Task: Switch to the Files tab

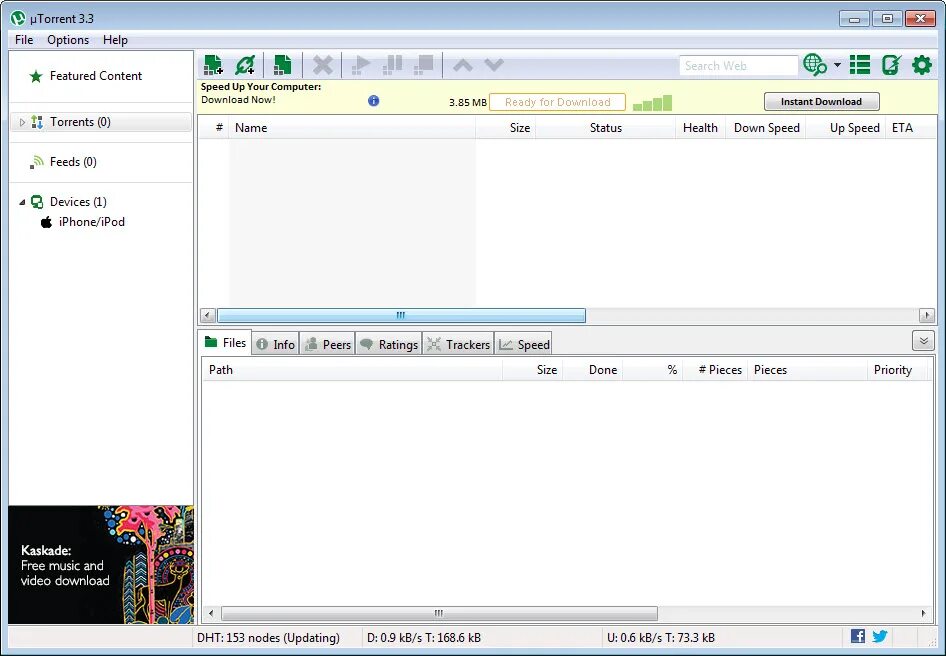Action: click(226, 343)
